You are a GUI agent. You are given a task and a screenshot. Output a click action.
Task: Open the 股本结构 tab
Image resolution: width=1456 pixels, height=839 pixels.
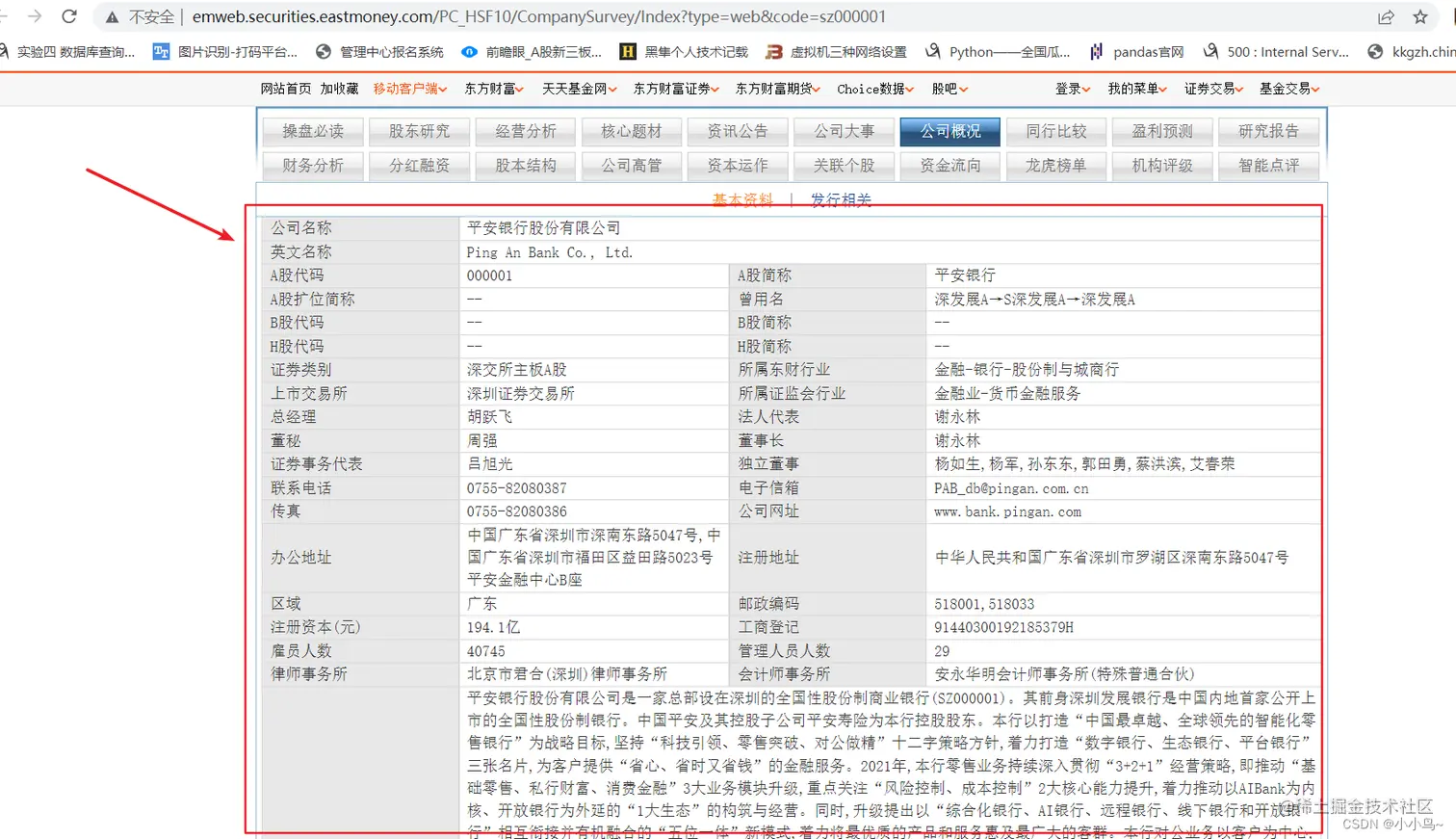[x=526, y=166]
